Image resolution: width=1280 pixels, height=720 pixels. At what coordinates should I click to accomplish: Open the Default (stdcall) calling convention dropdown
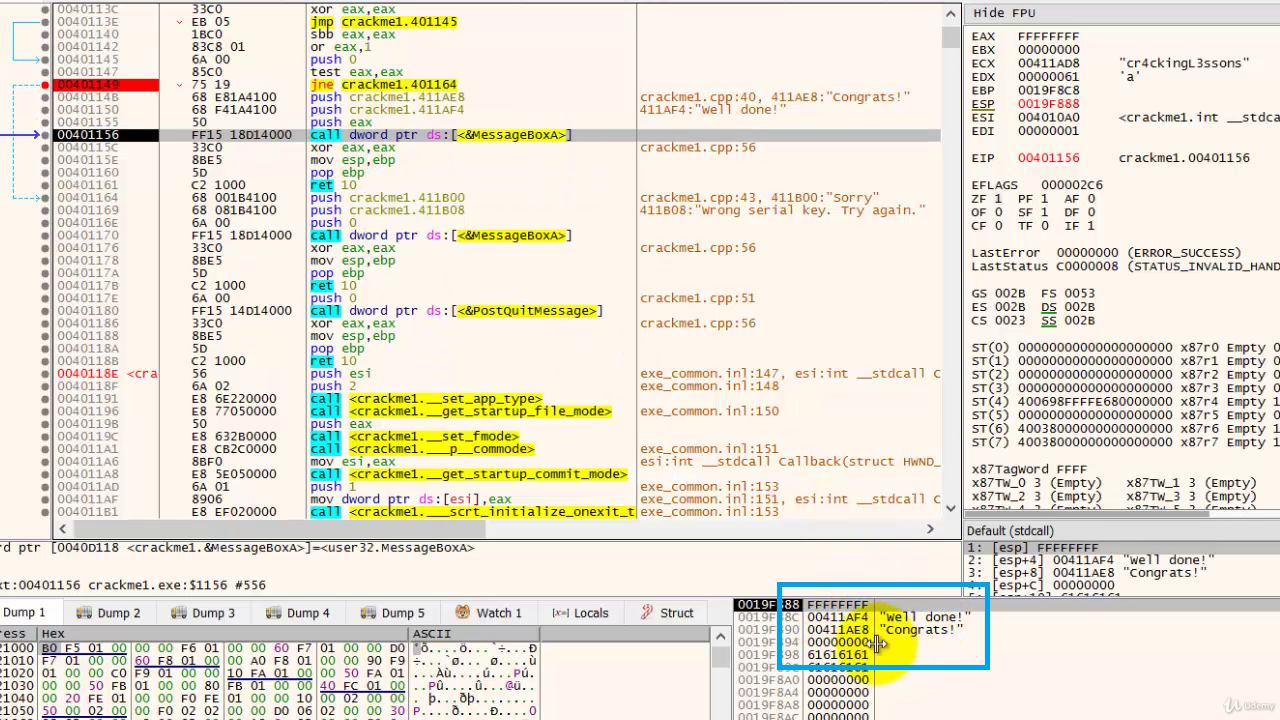pos(1010,530)
